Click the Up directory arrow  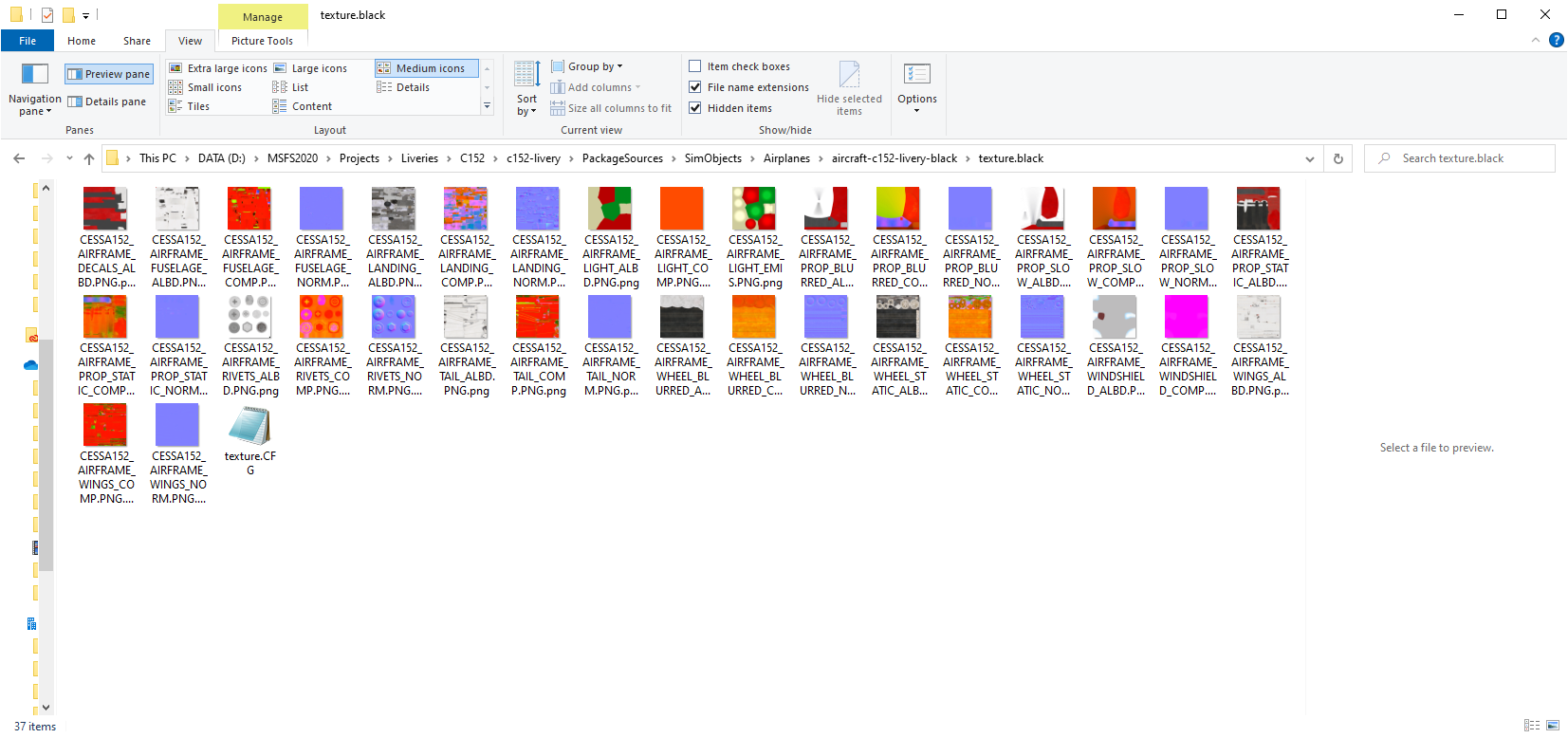pyautogui.click(x=89, y=158)
